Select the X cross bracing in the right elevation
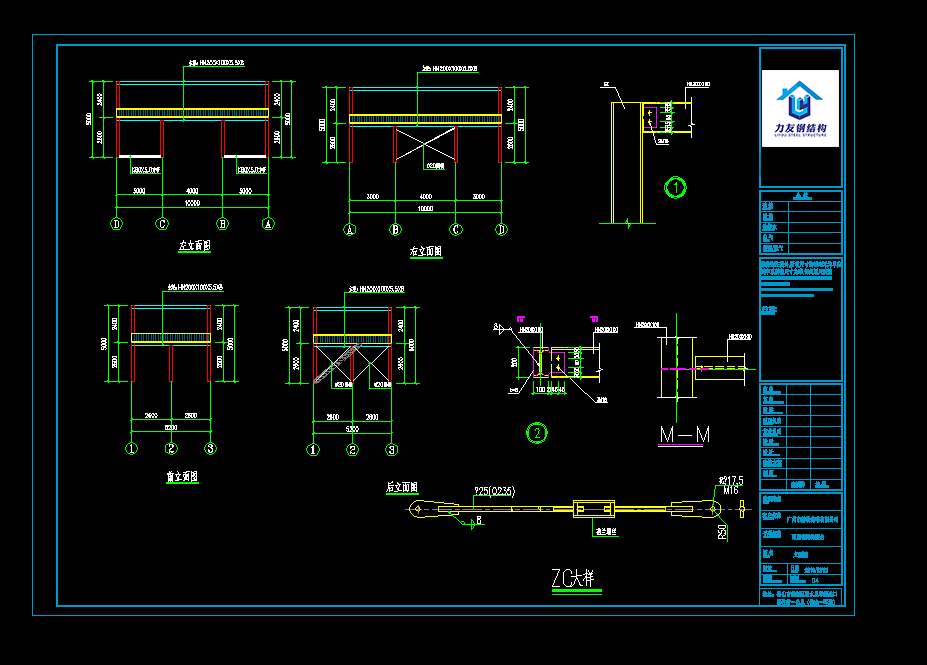Viewport: 927px width, 665px height. (426, 142)
